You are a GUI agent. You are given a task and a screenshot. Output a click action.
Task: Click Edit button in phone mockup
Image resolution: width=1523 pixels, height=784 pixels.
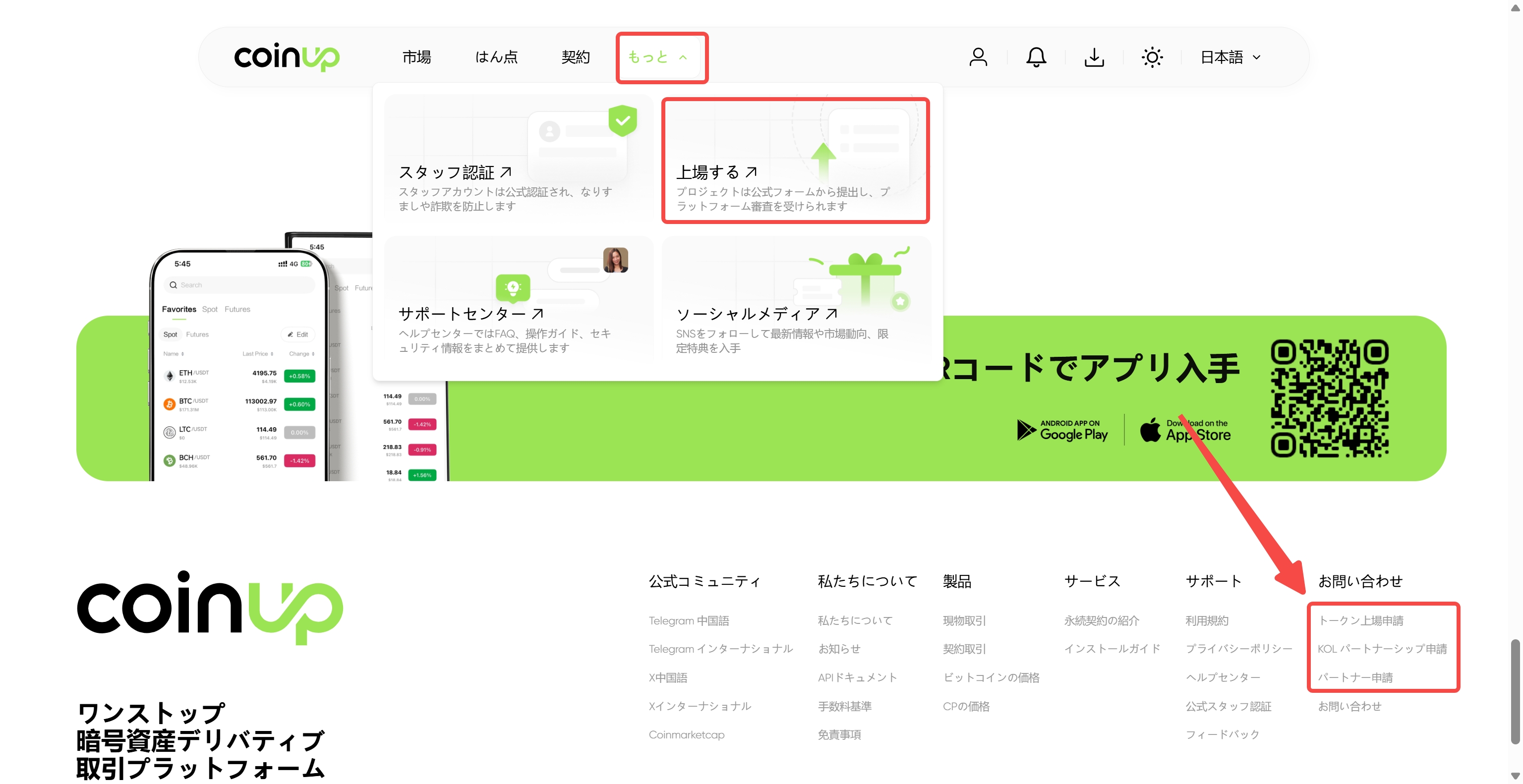click(298, 335)
